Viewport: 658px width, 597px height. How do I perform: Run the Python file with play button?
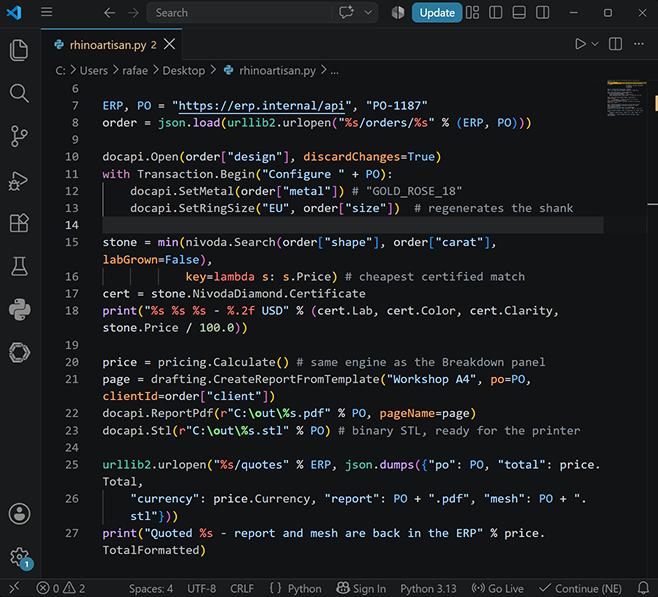point(580,44)
